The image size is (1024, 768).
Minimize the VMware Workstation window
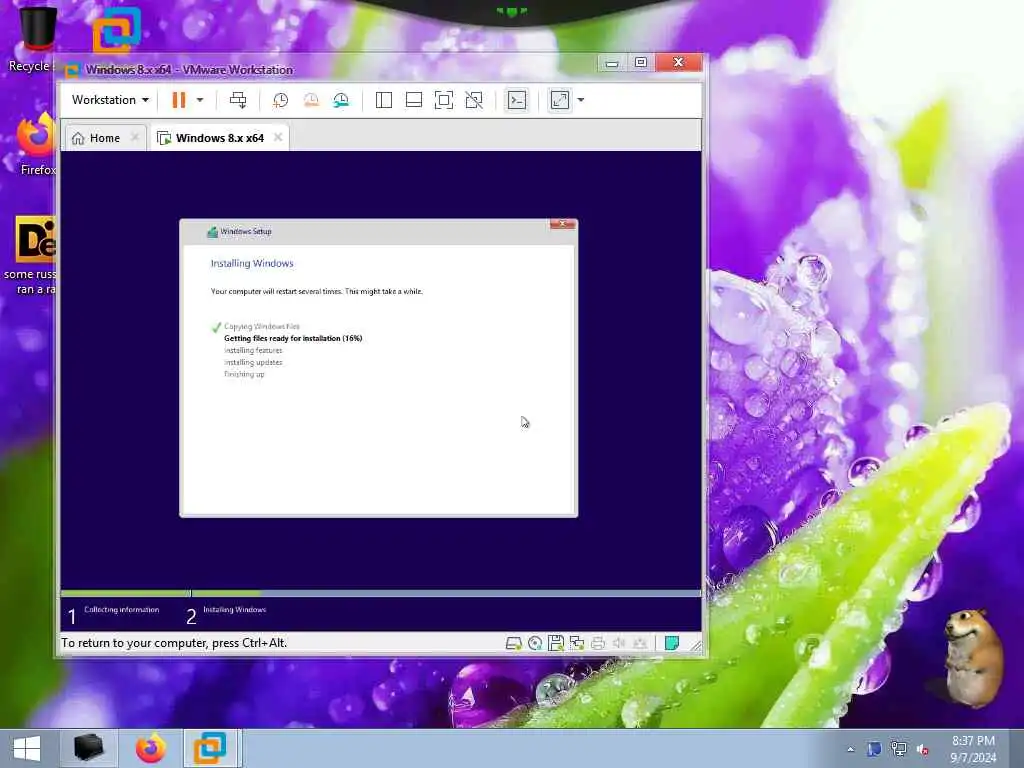pos(611,63)
